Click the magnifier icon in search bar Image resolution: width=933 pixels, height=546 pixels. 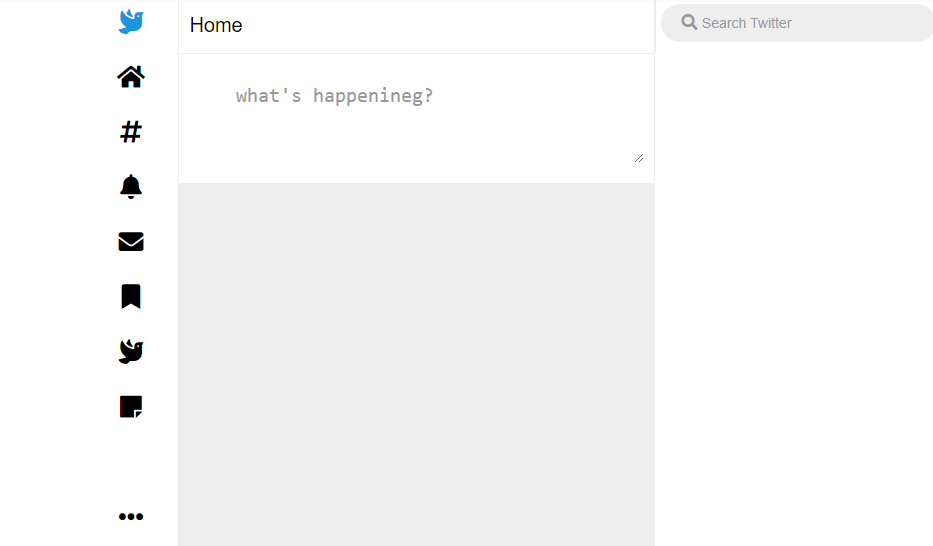689,23
